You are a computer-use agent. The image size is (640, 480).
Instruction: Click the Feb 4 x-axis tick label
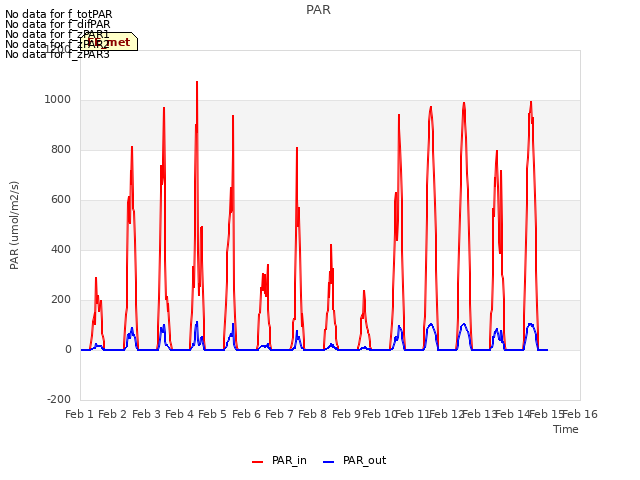tap(180, 414)
